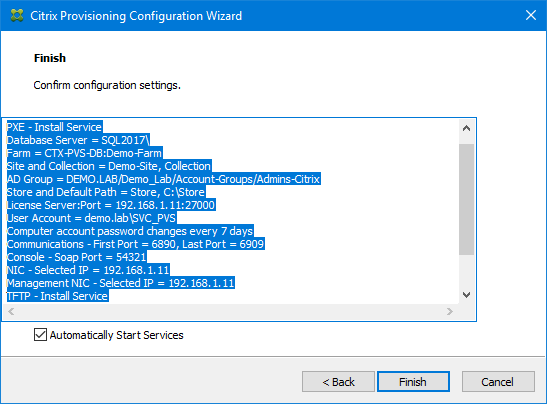Click the vertical scrollbar up arrow
The width and height of the screenshot is (547, 404).
(x=466, y=128)
